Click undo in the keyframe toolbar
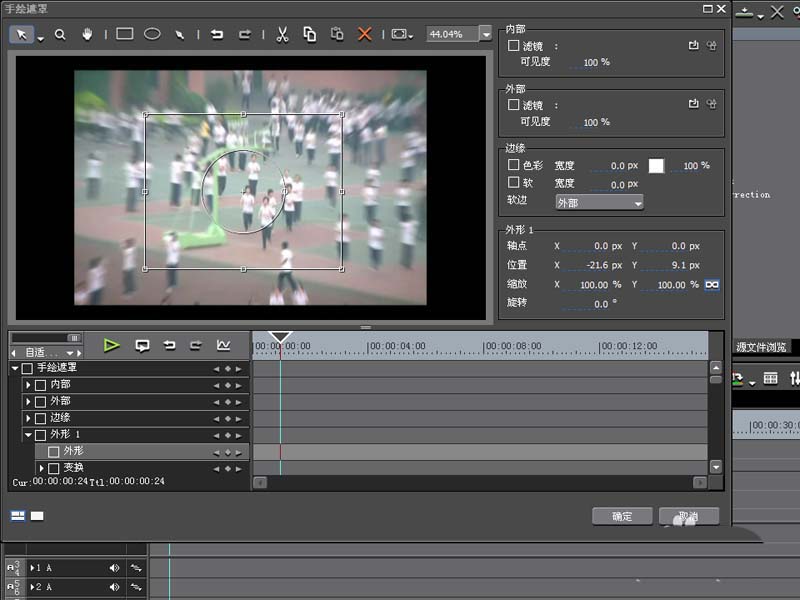Viewport: 800px width, 600px height. pos(169,345)
